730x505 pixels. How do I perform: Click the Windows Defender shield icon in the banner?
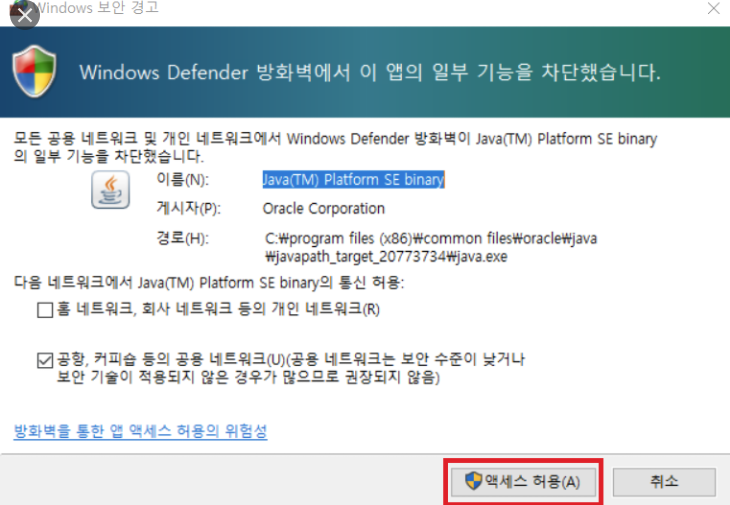pos(34,71)
